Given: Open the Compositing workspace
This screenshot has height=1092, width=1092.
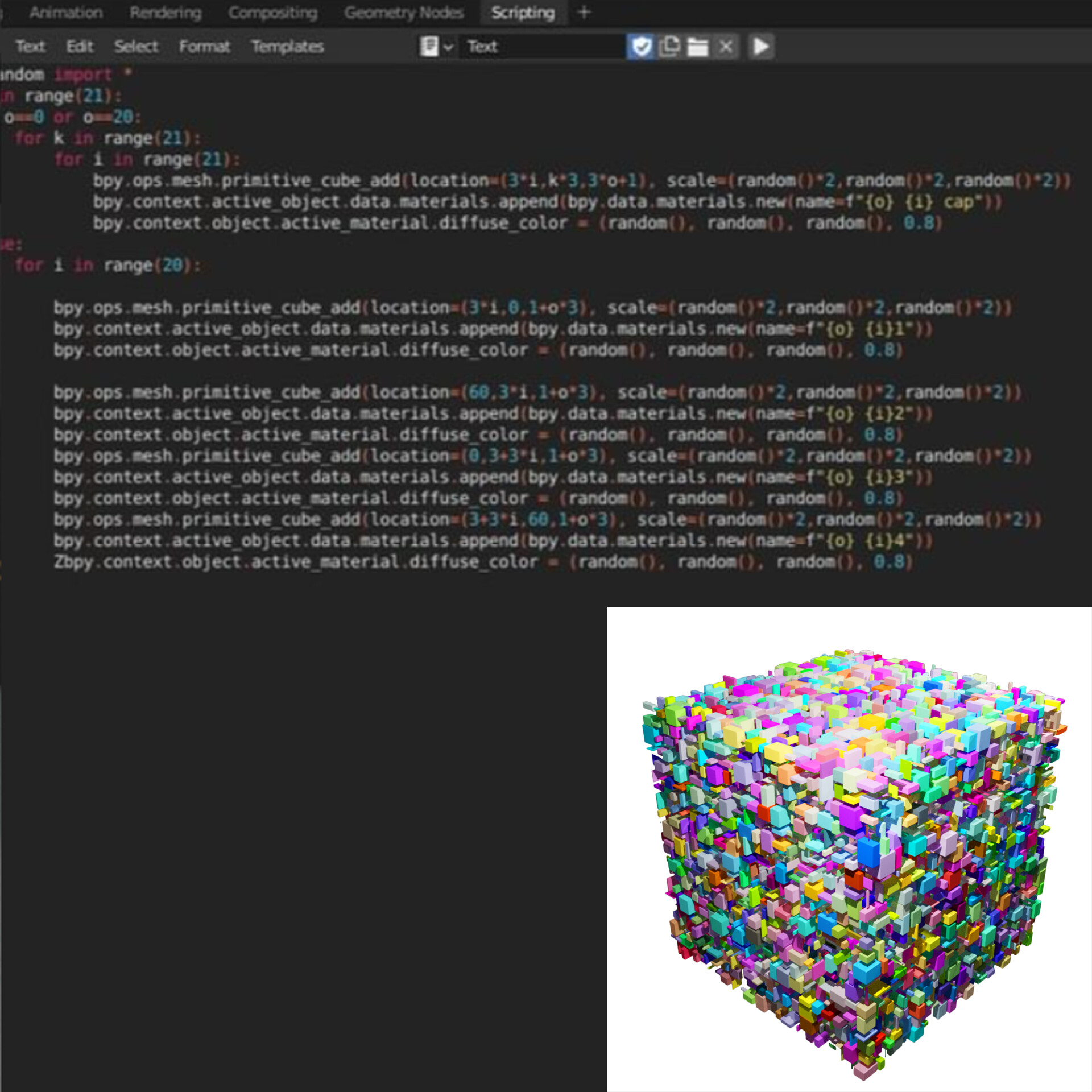Looking at the screenshot, I should 273,12.
